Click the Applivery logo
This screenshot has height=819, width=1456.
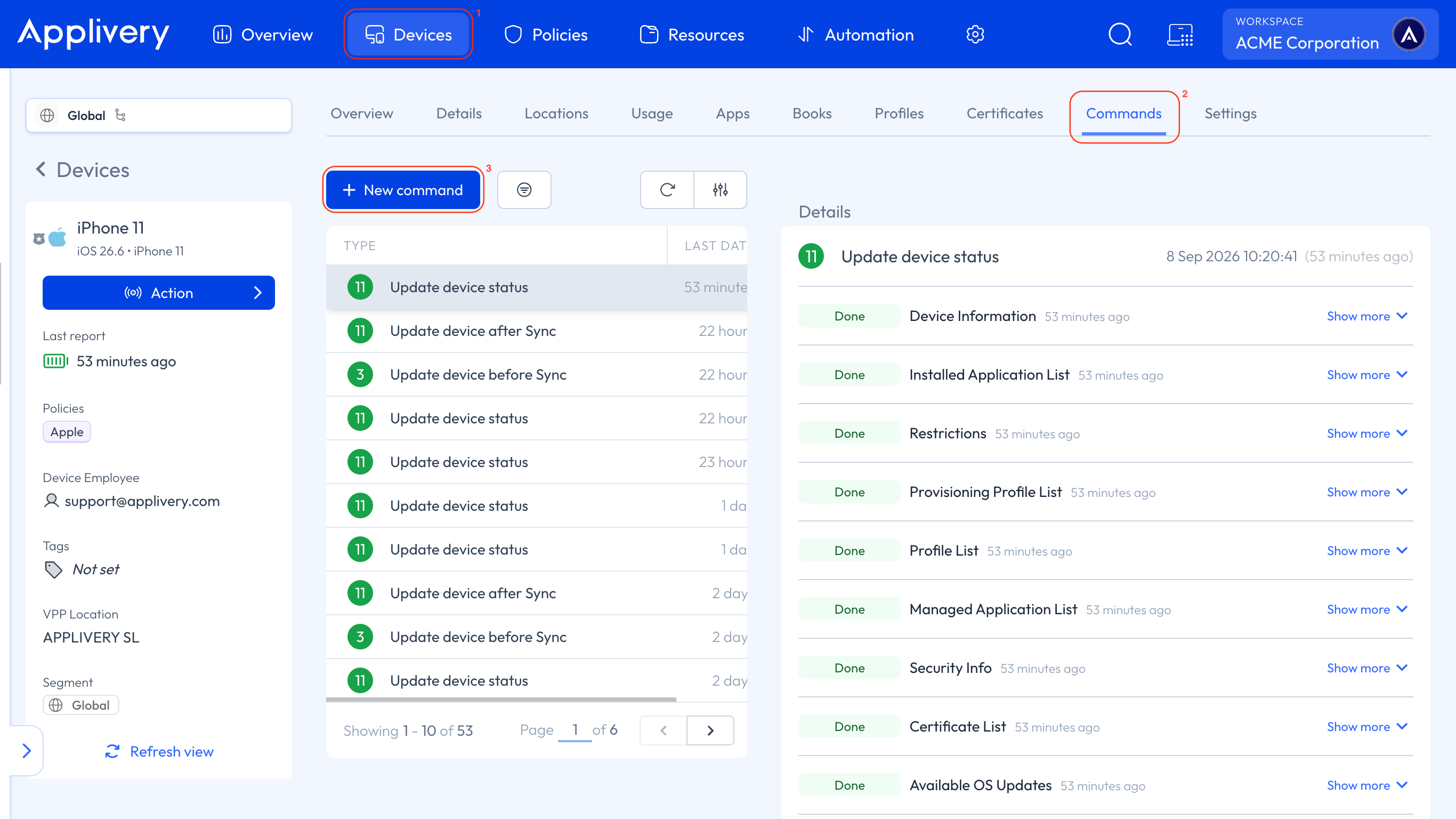pos(93,34)
